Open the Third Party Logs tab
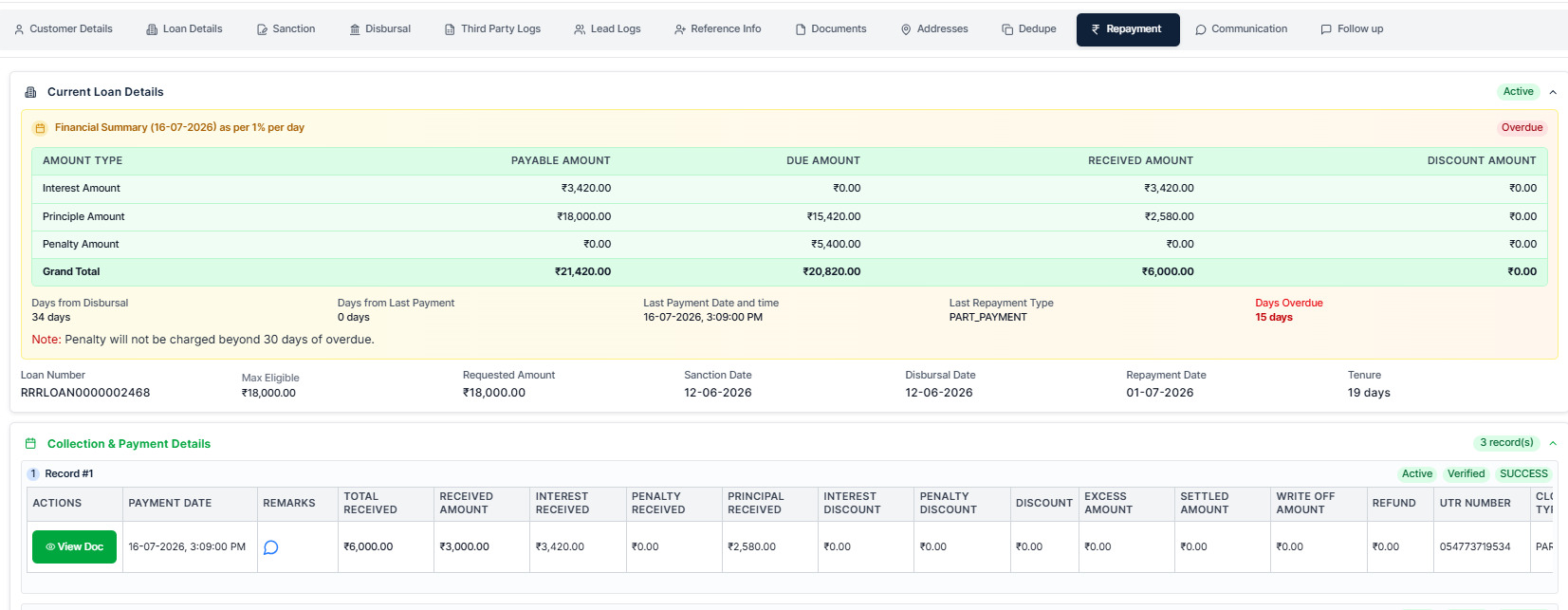This screenshot has height=610, width=1568. (492, 29)
